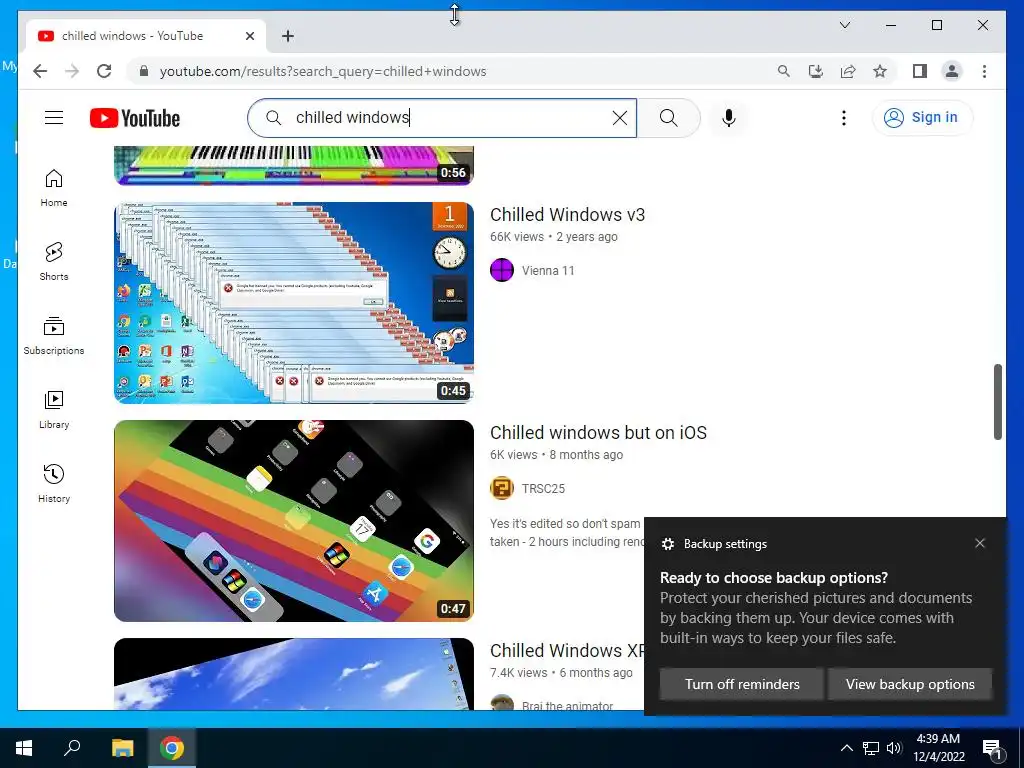Expand tab search dropdown arrow
Image resolution: width=1024 pixels, height=768 pixels.
point(844,25)
